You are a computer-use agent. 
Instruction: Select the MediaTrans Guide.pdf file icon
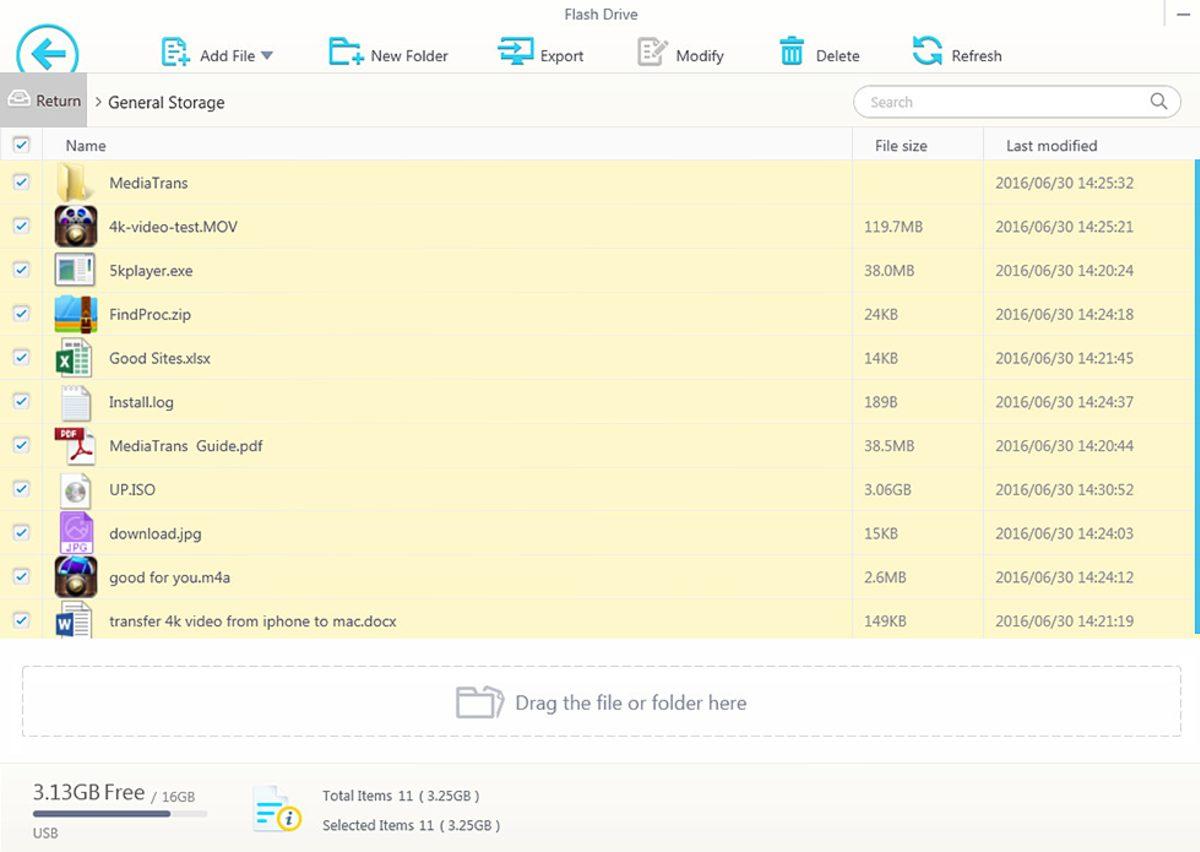75,446
